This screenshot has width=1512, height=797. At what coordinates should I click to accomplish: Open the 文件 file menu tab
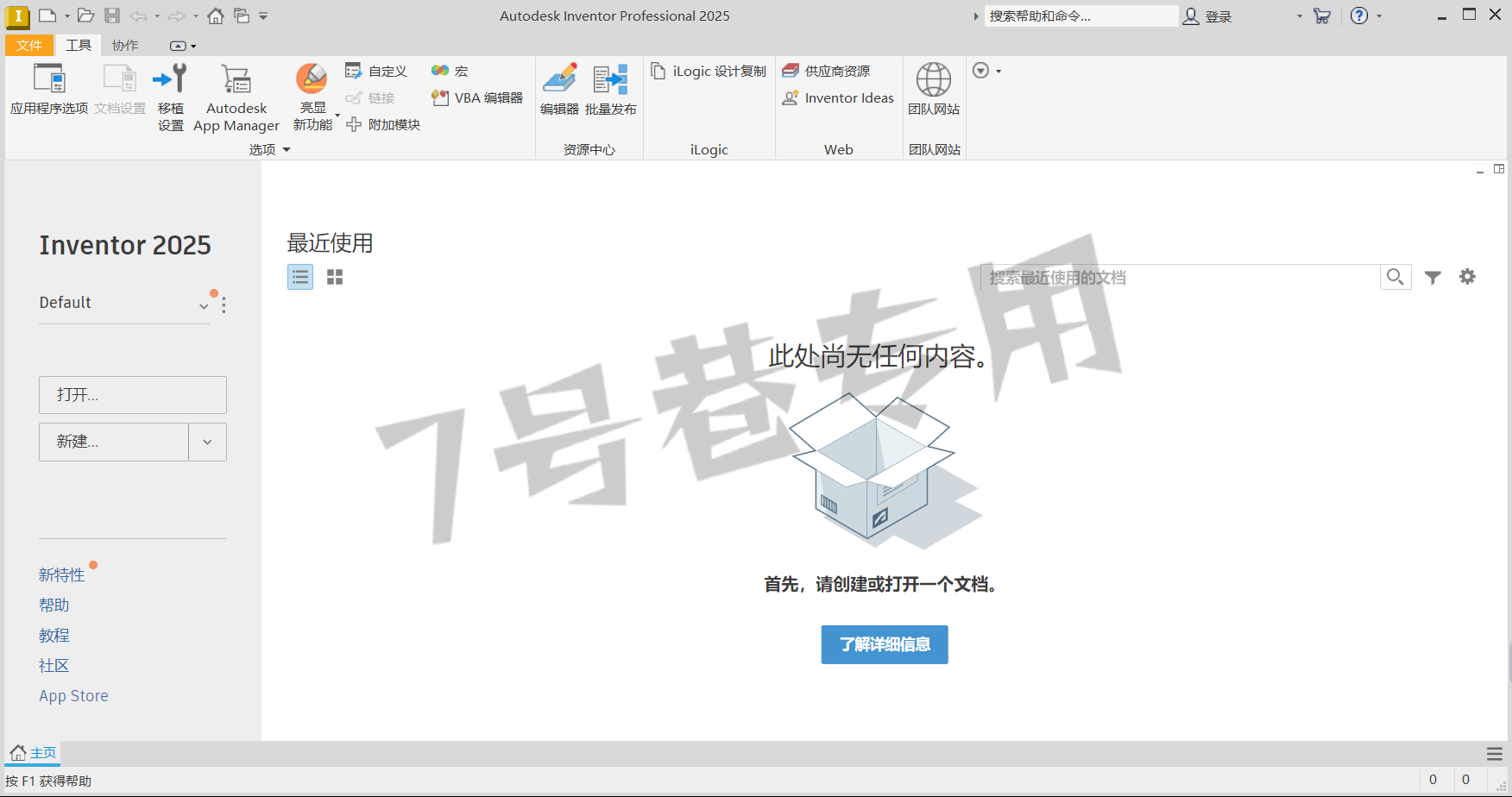[28, 45]
